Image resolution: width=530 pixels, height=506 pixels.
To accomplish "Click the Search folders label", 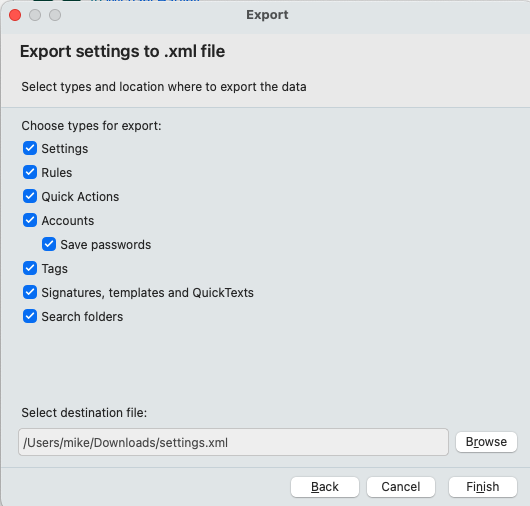I will coord(82,317).
